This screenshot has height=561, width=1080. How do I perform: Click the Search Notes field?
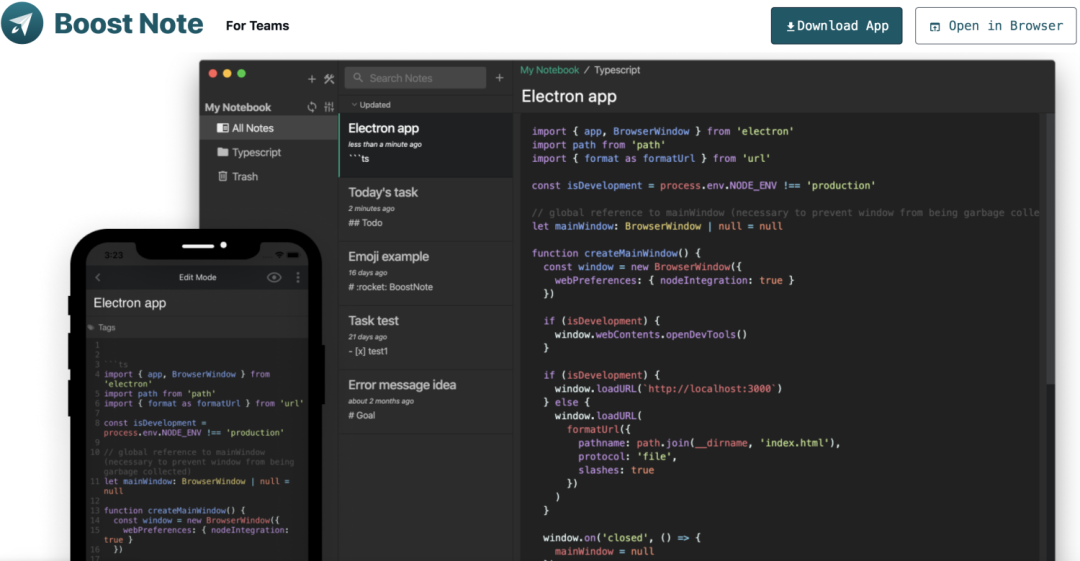[x=415, y=78]
